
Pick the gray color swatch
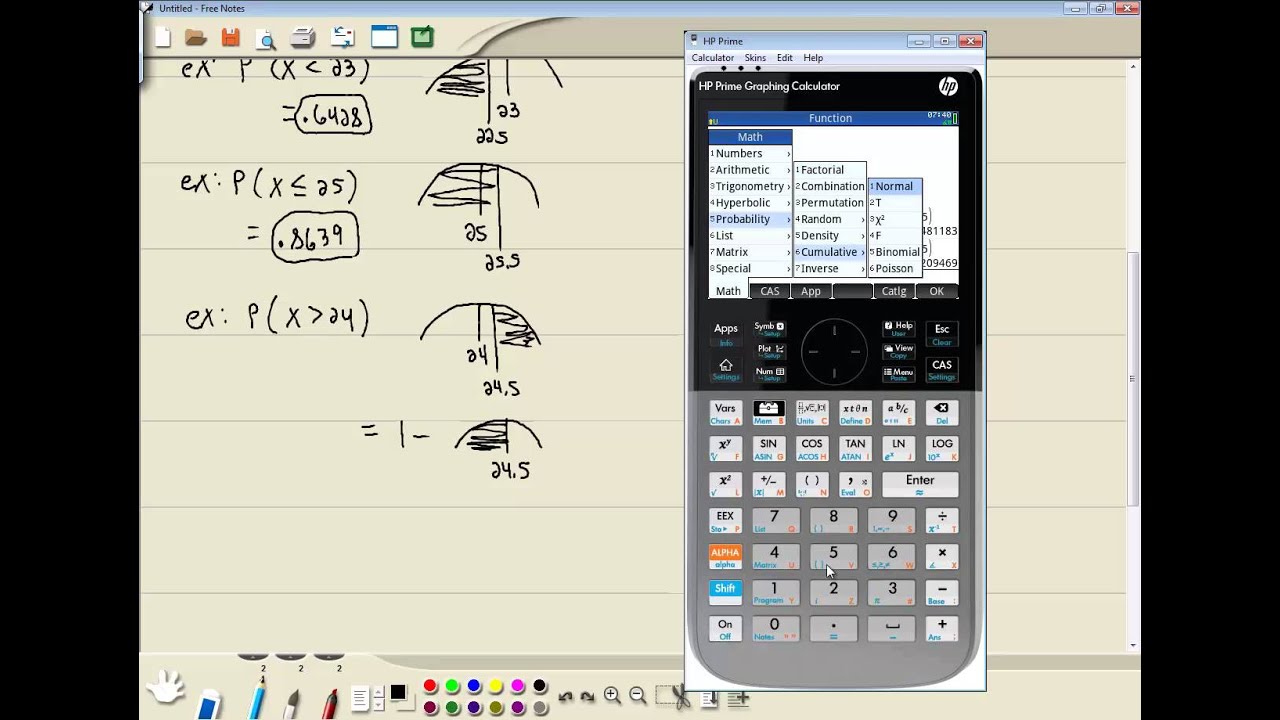click(540, 707)
